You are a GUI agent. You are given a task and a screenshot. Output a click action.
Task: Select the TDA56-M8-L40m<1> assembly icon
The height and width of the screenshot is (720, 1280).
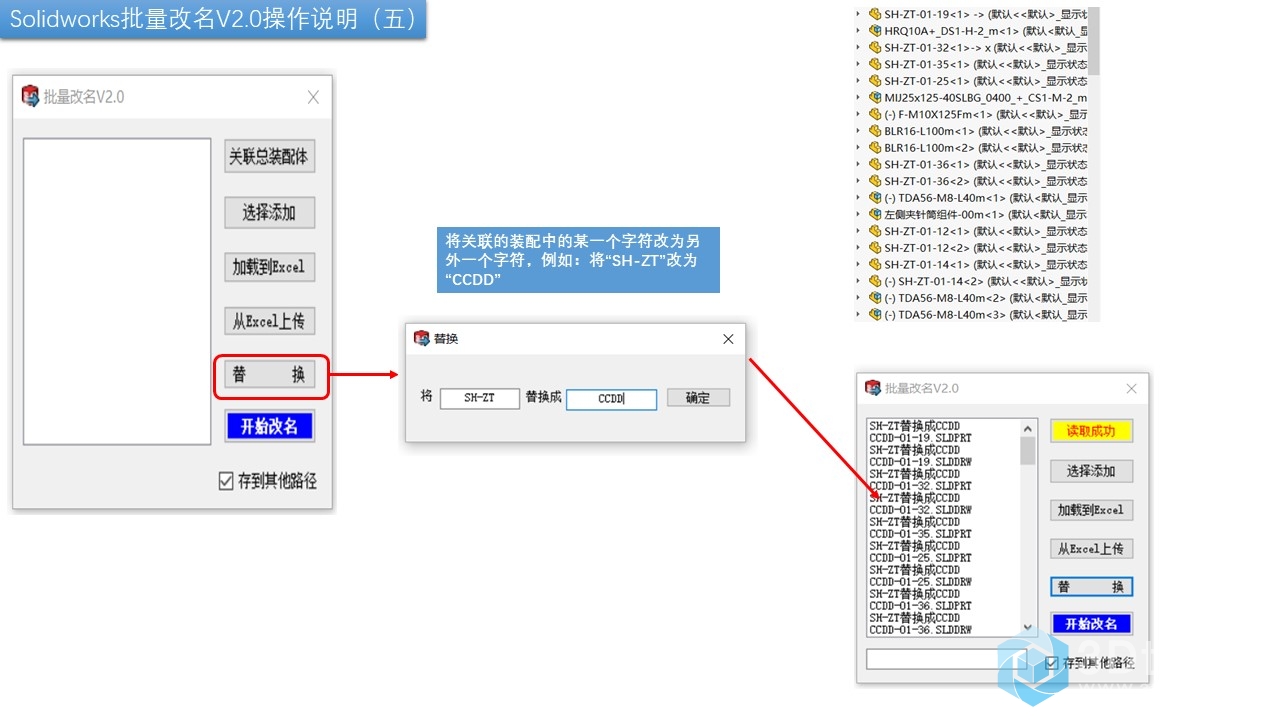point(875,198)
